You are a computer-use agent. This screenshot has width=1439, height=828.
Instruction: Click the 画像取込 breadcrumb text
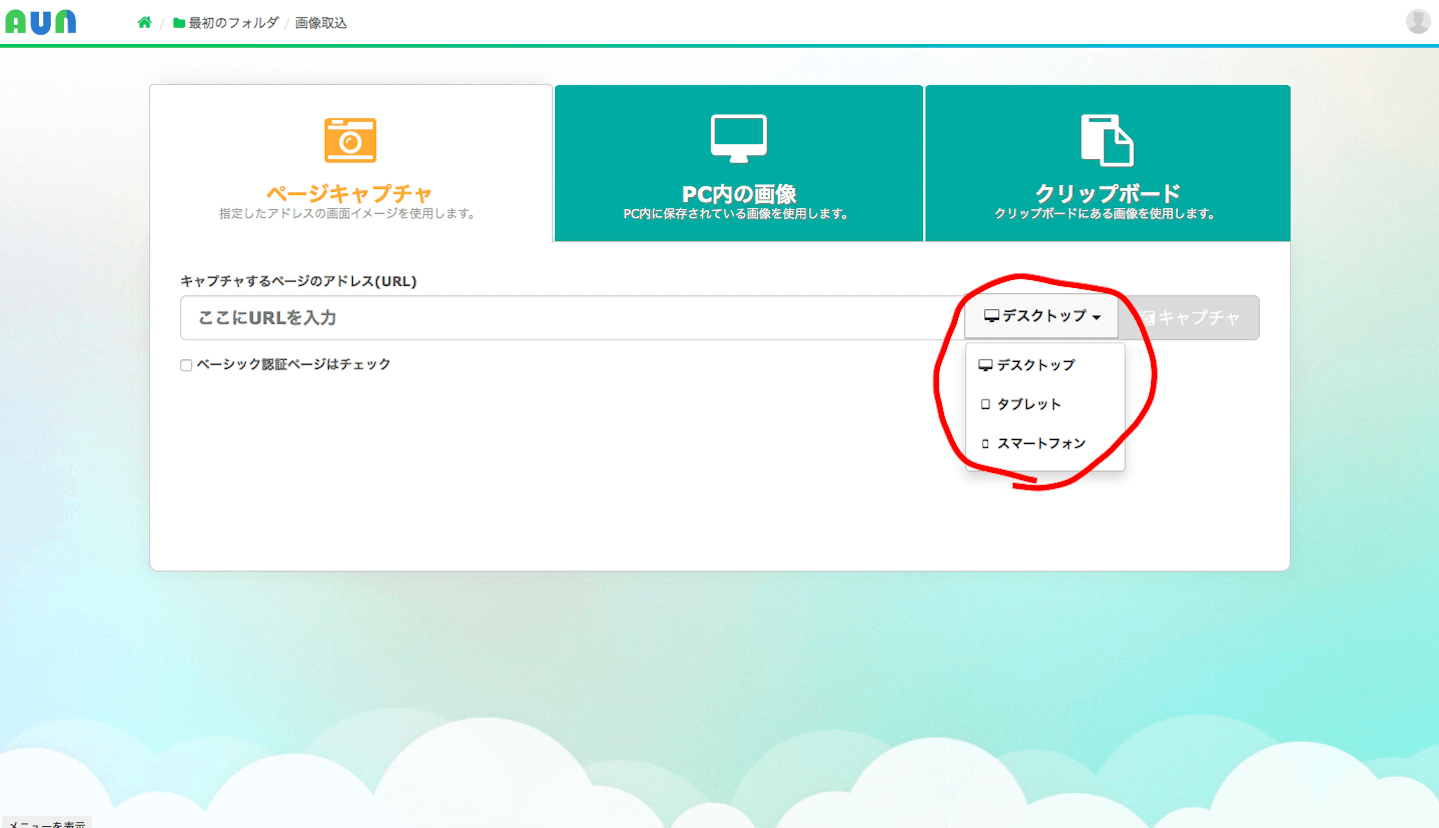point(321,22)
